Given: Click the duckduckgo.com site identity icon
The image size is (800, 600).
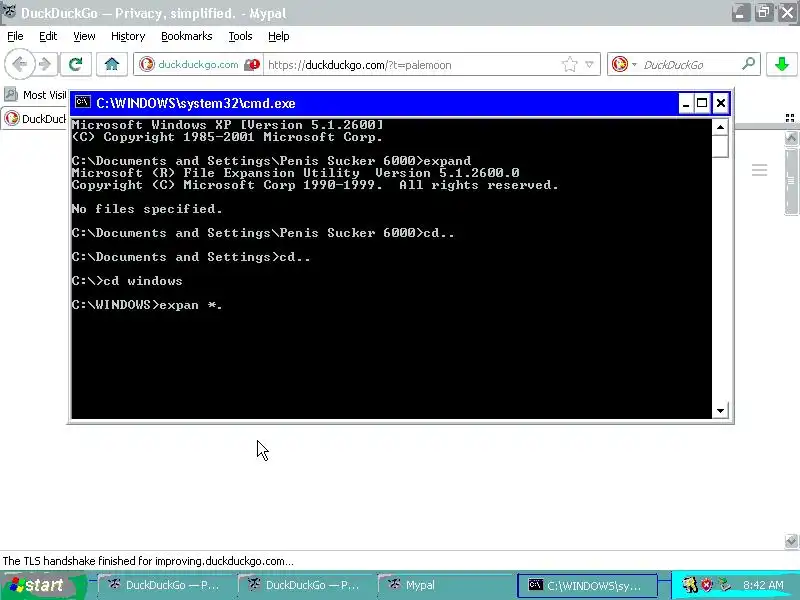Looking at the screenshot, I should (x=147, y=64).
